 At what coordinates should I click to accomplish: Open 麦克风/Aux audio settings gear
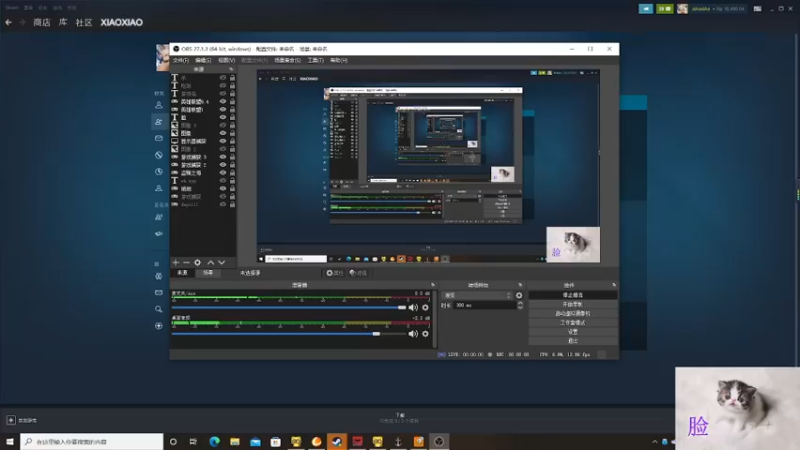pos(426,307)
